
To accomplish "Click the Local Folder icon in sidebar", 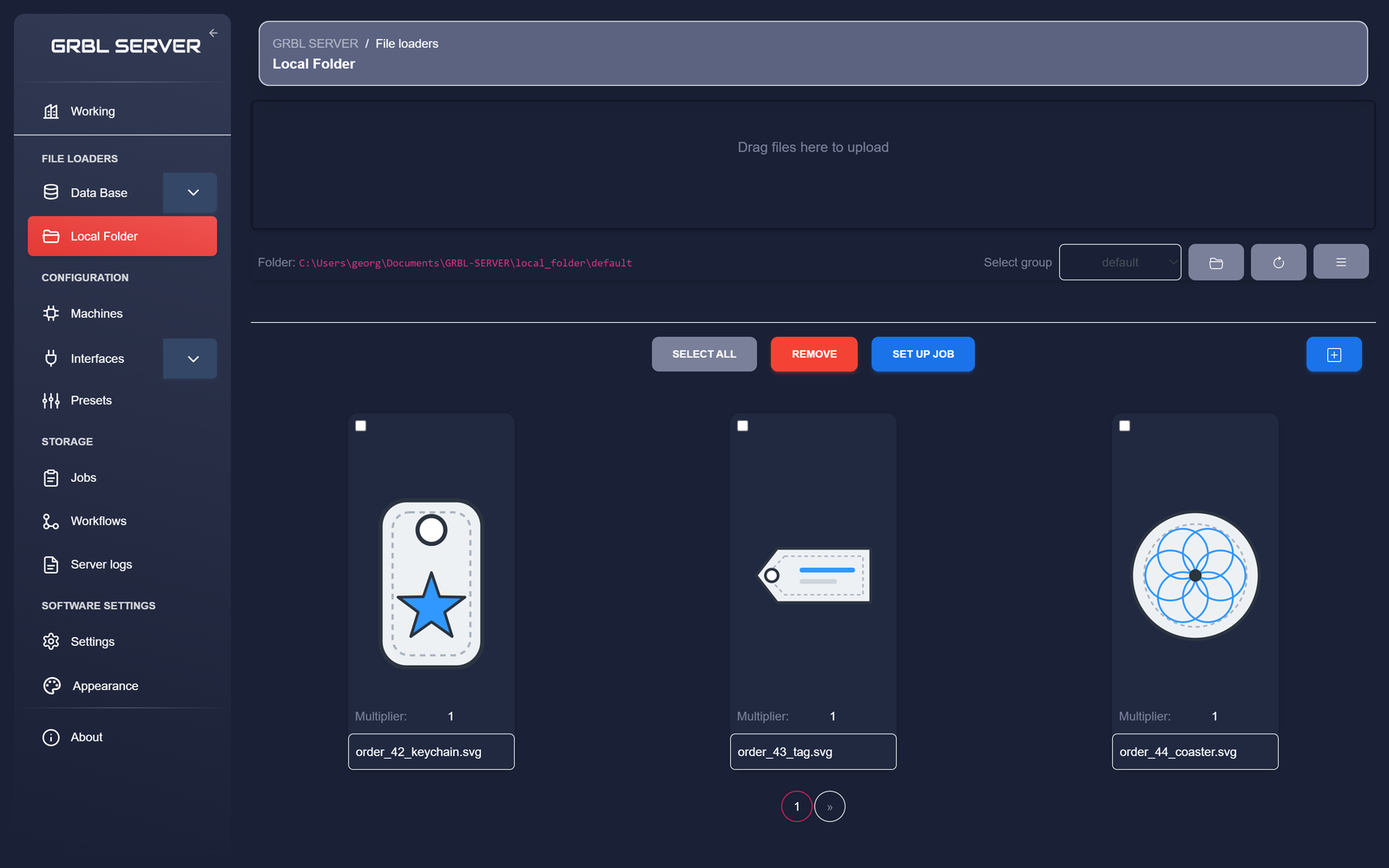I will click(51, 236).
